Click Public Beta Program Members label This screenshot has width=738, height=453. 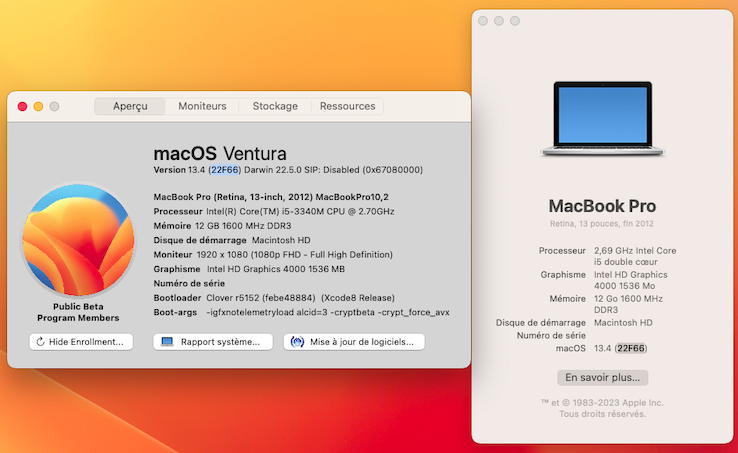(78, 312)
